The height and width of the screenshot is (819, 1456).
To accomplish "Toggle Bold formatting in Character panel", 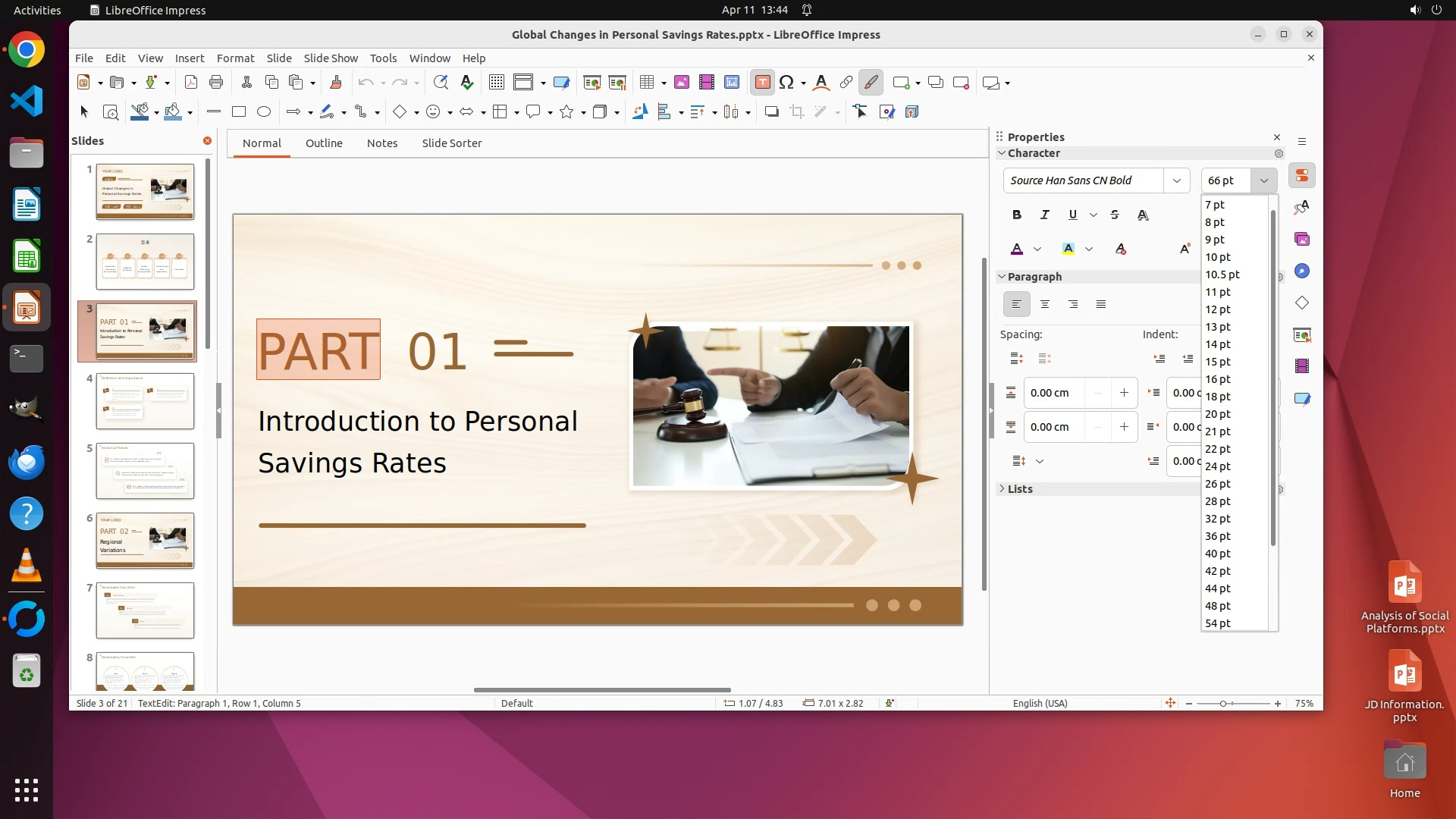I will 1017,215.
